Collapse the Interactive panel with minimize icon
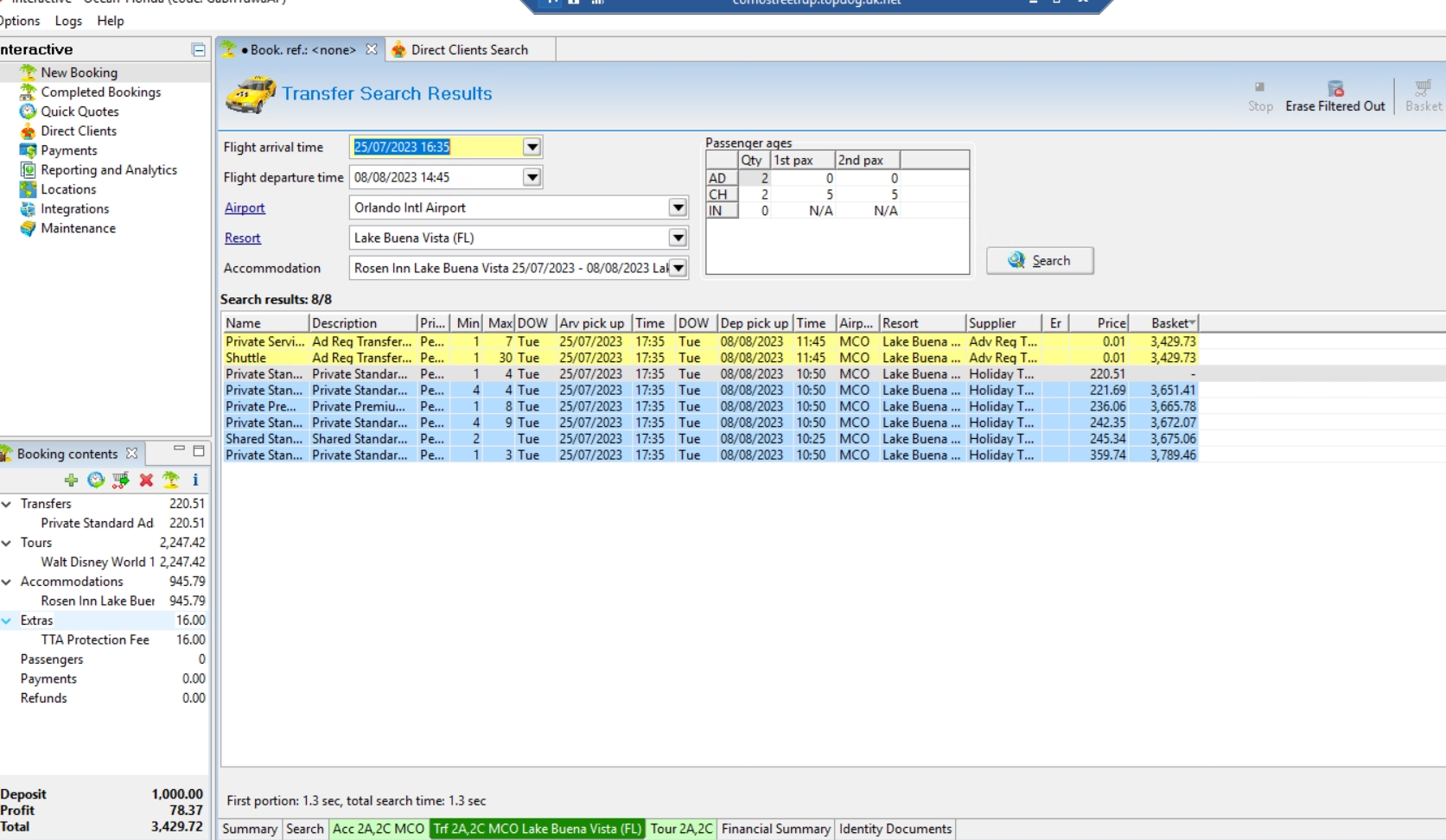This screenshot has height=840, width=1446. [x=198, y=50]
